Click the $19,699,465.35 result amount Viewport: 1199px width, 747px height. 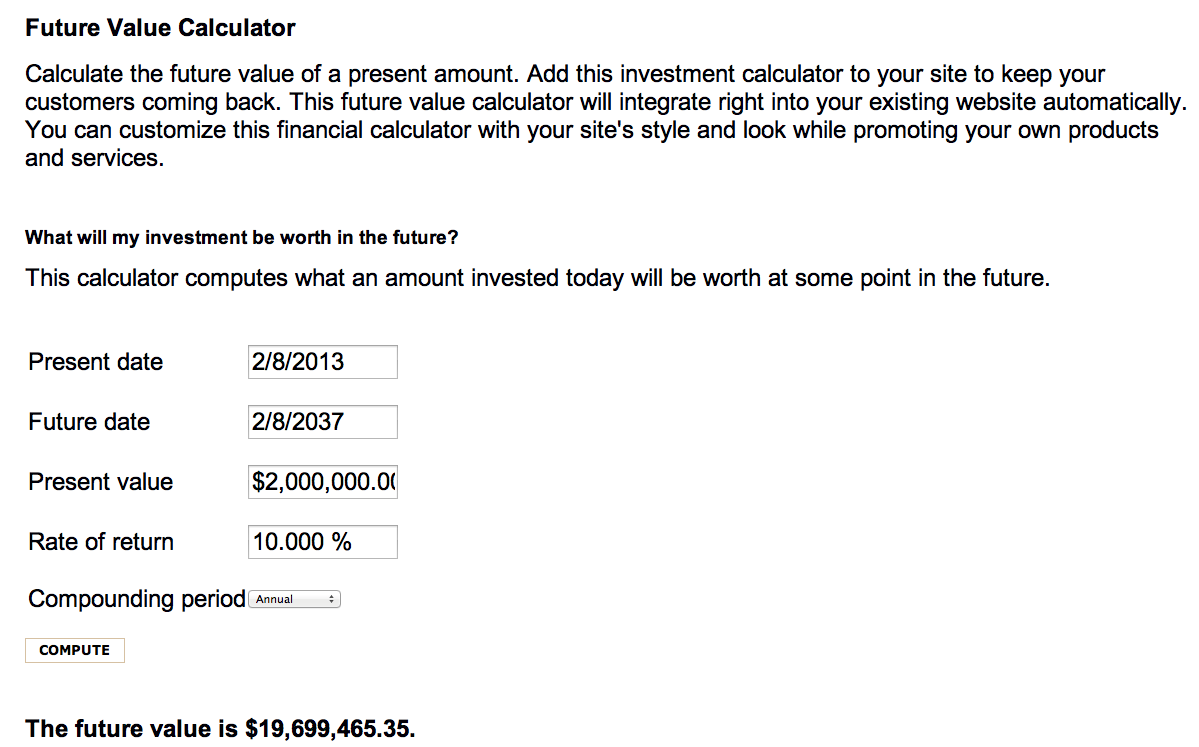point(328,729)
